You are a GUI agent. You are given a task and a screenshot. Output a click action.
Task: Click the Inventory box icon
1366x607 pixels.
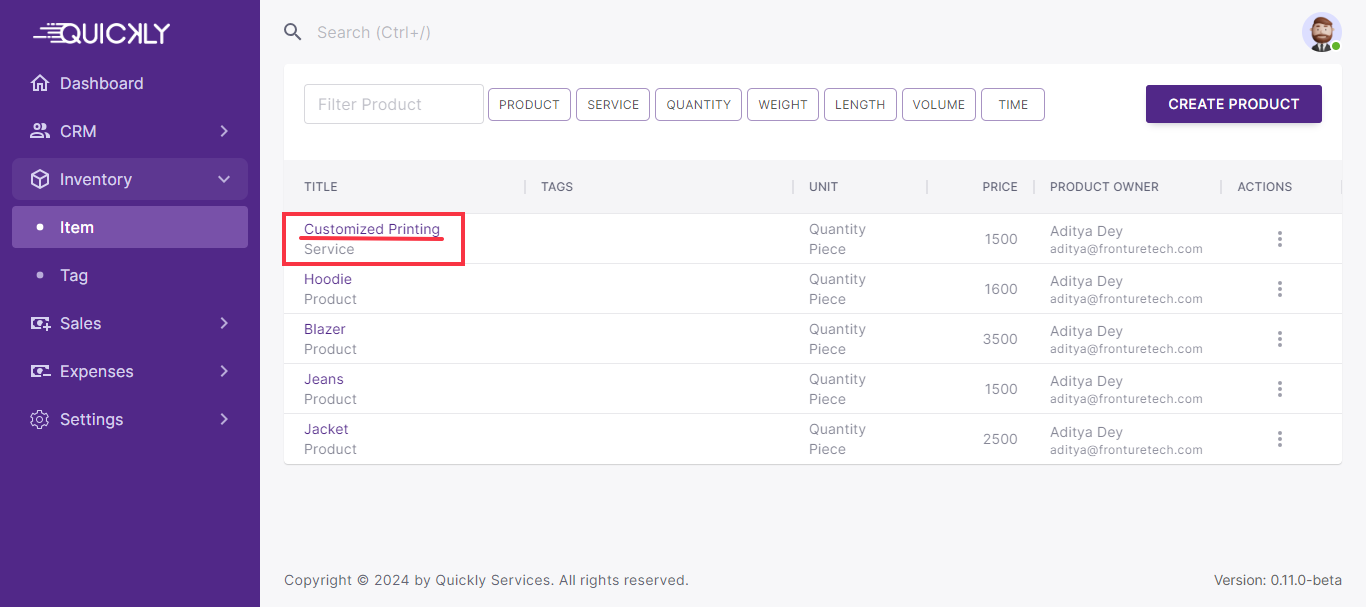[x=40, y=179]
